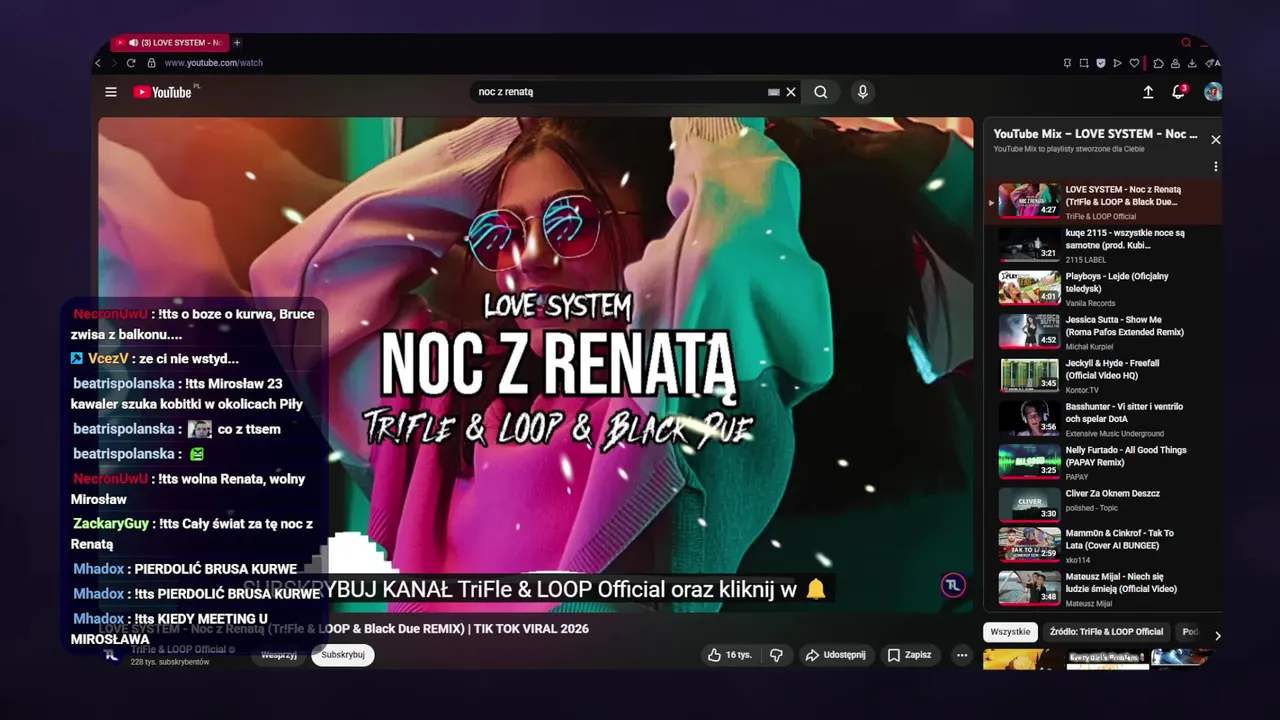Click thumbnail of LOVE SYSTEM Noc z Renatą
The image size is (1280, 720).
[x=1029, y=200]
